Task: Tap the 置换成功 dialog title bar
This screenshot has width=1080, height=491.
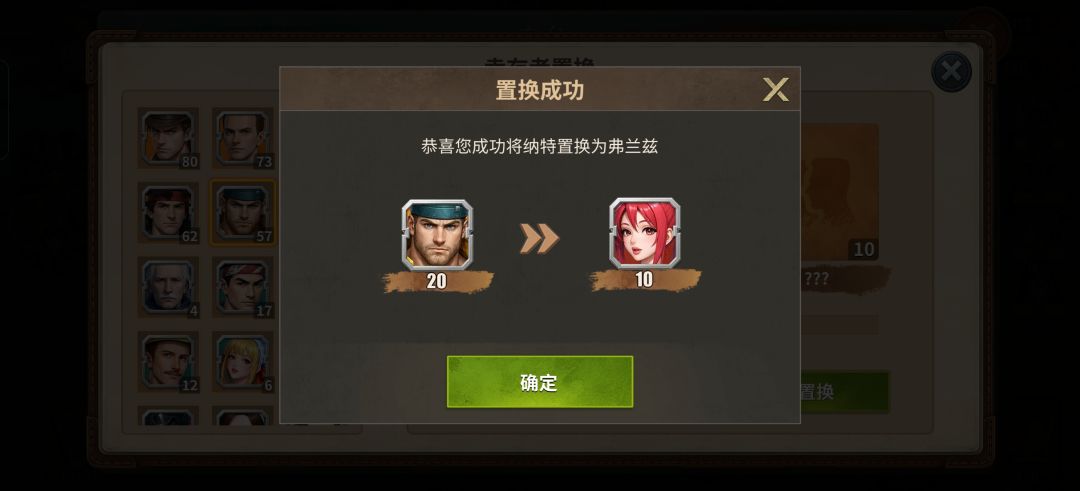Action: [539, 89]
